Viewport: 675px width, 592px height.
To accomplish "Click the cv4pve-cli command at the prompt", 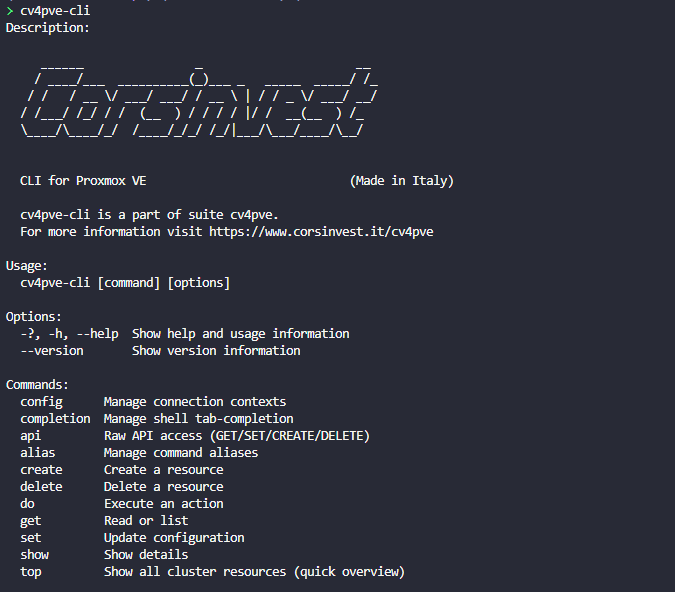I will pos(55,10).
